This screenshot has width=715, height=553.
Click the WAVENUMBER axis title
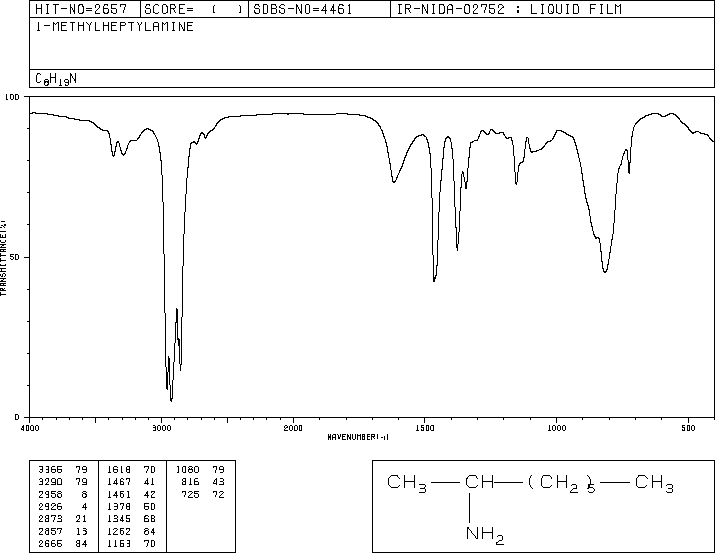(358, 437)
